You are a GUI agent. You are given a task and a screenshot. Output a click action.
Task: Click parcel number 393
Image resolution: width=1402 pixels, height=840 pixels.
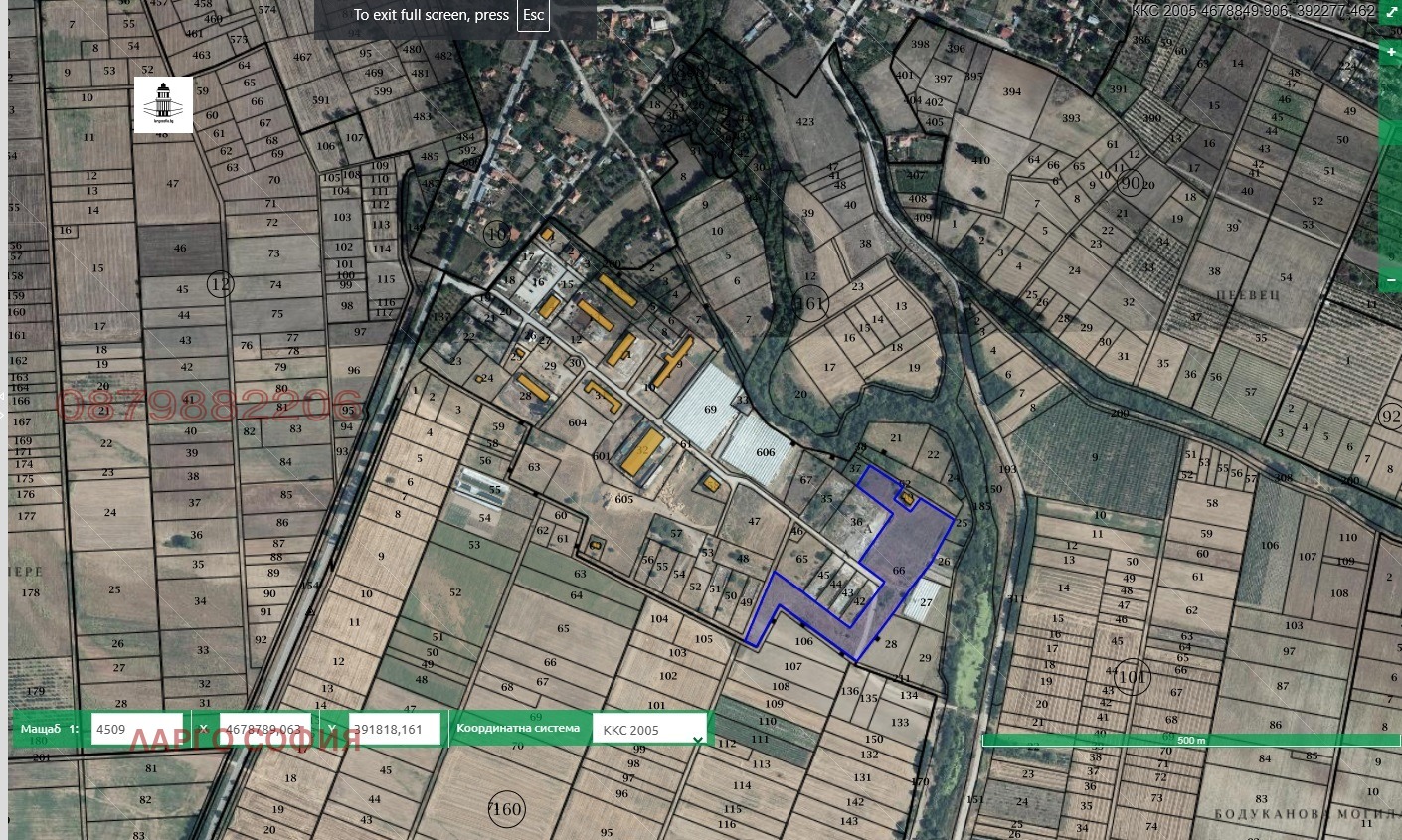pyautogui.click(x=1071, y=118)
